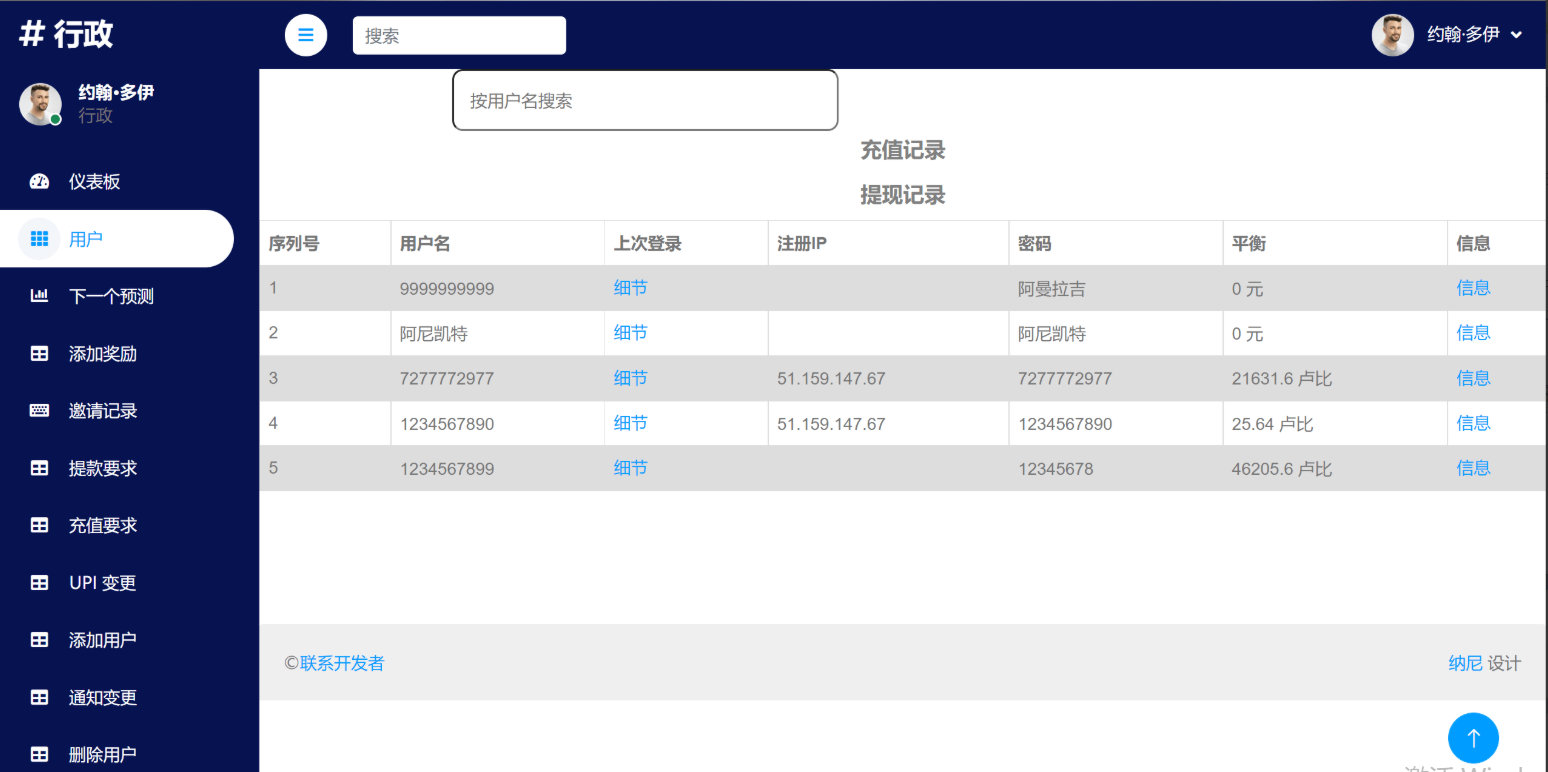Click the table icon beside 删除用户
Screen dimensions: 1548x772
pos(39,754)
